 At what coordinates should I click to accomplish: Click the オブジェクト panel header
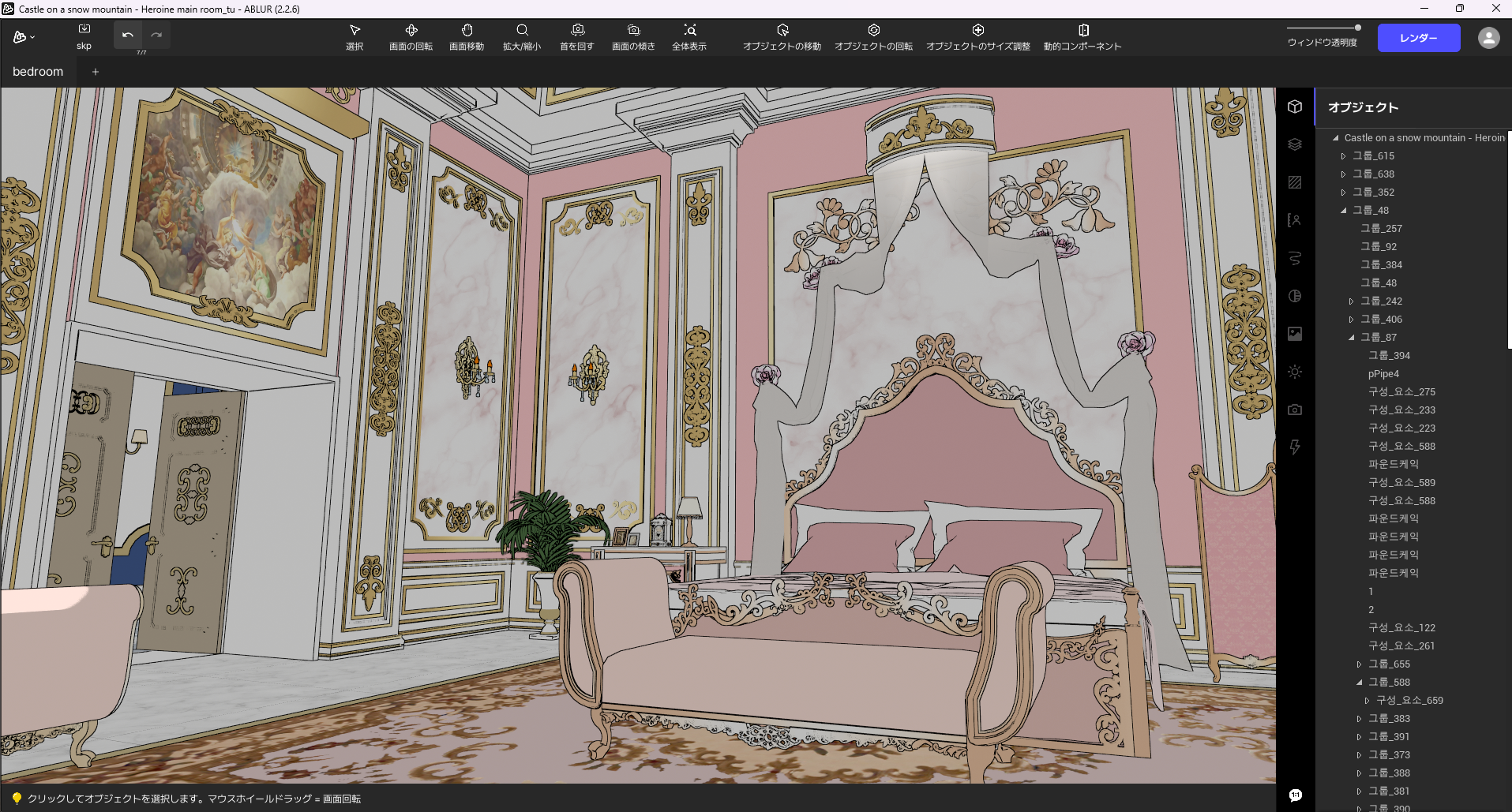(x=1363, y=107)
